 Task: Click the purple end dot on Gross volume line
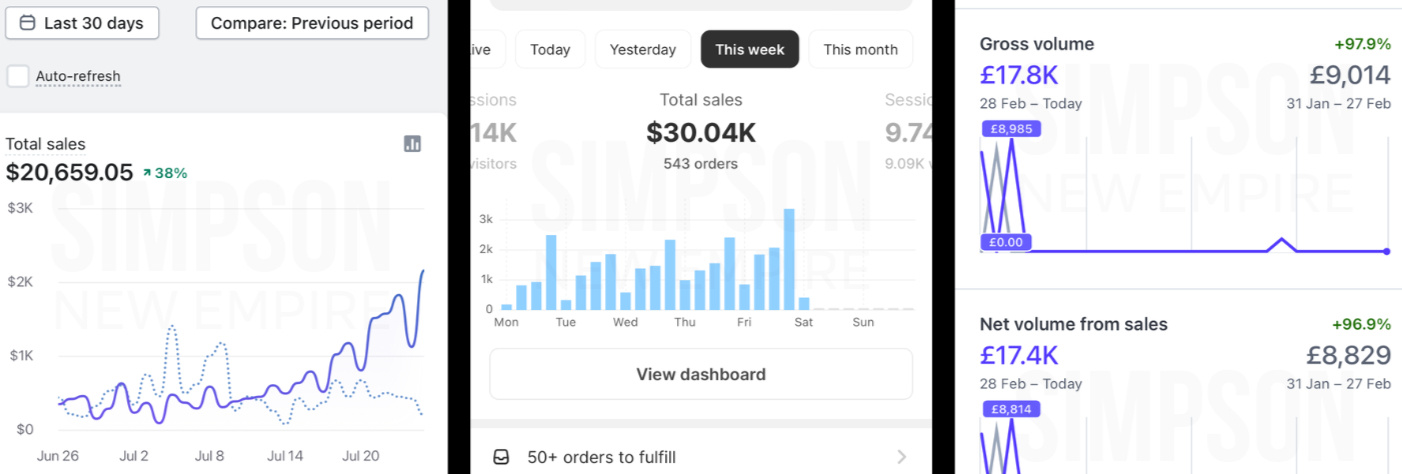pyautogui.click(x=1386, y=251)
